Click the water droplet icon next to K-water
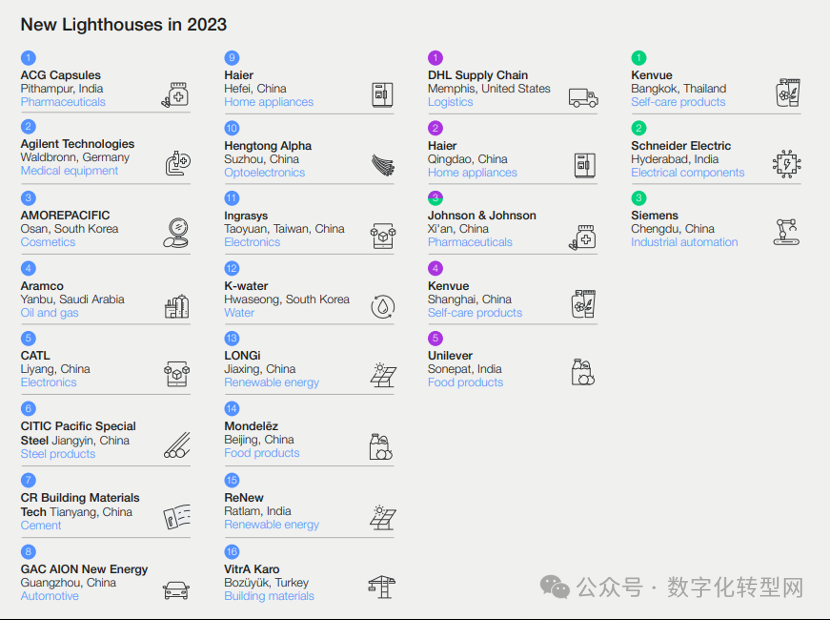 coord(382,306)
